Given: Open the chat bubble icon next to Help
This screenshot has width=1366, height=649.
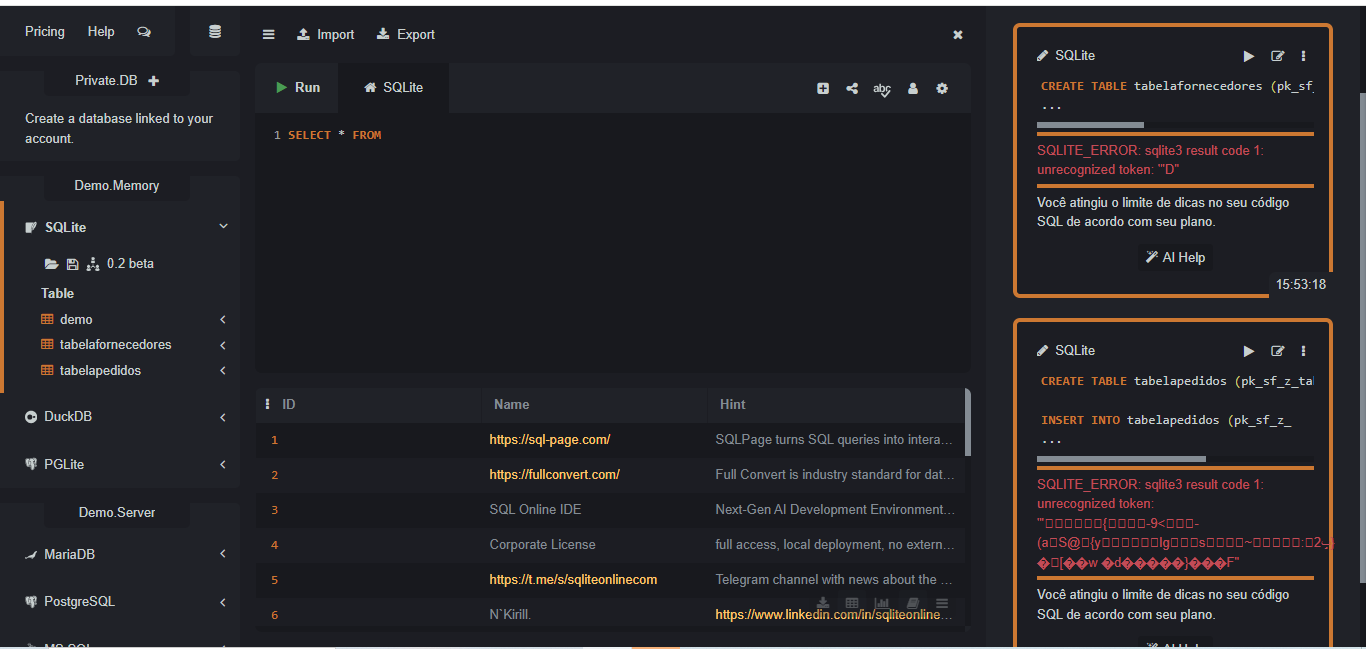Looking at the screenshot, I should tap(144, 32).
